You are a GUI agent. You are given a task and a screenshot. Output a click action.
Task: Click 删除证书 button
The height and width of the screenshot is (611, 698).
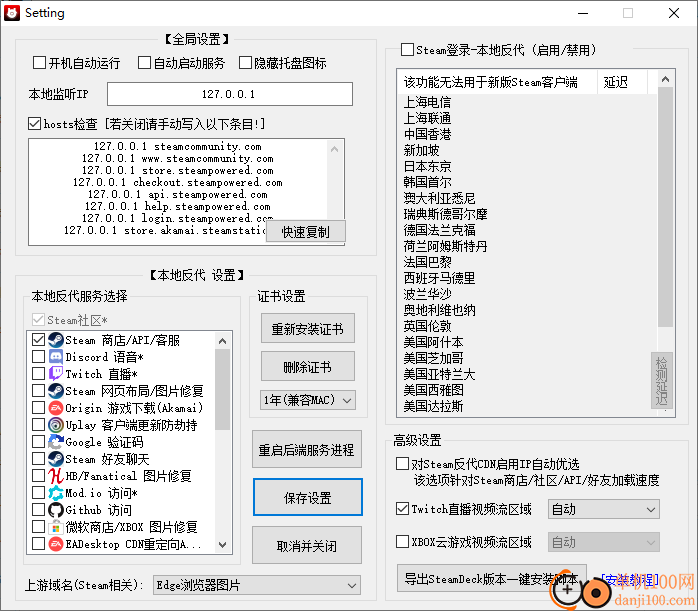(308, 367)
